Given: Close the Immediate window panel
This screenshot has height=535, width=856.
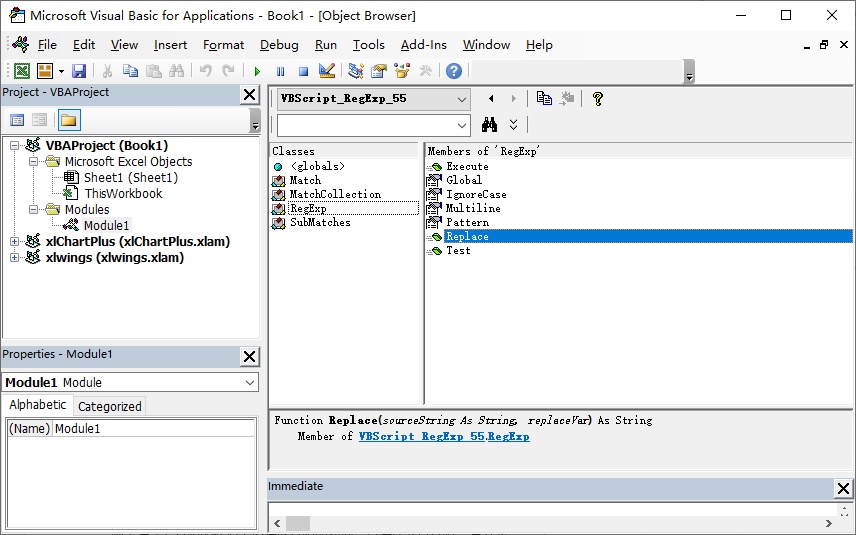Looking at the screenshot, I should tap(843, 489).
